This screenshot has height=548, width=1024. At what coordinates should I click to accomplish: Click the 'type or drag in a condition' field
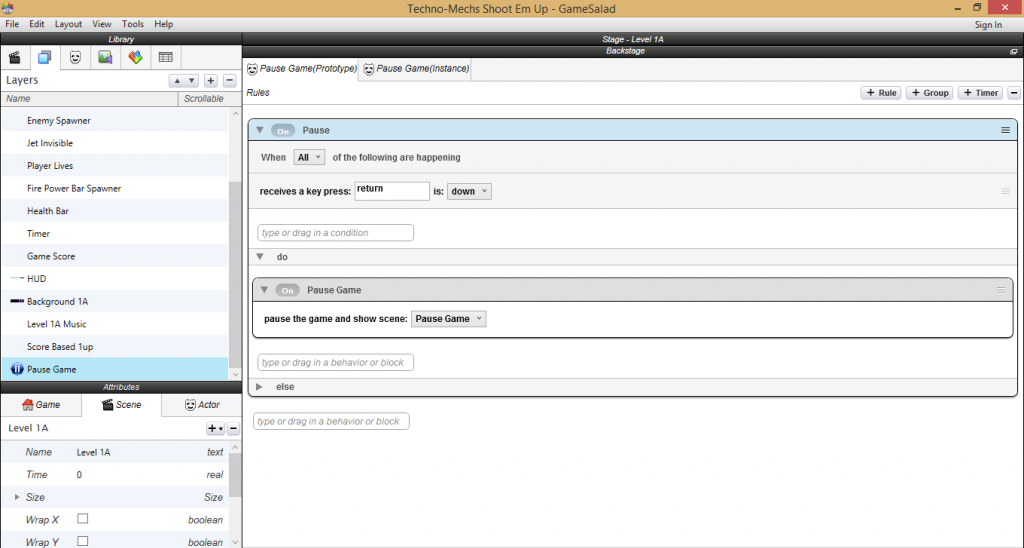[x=335, y=233]
